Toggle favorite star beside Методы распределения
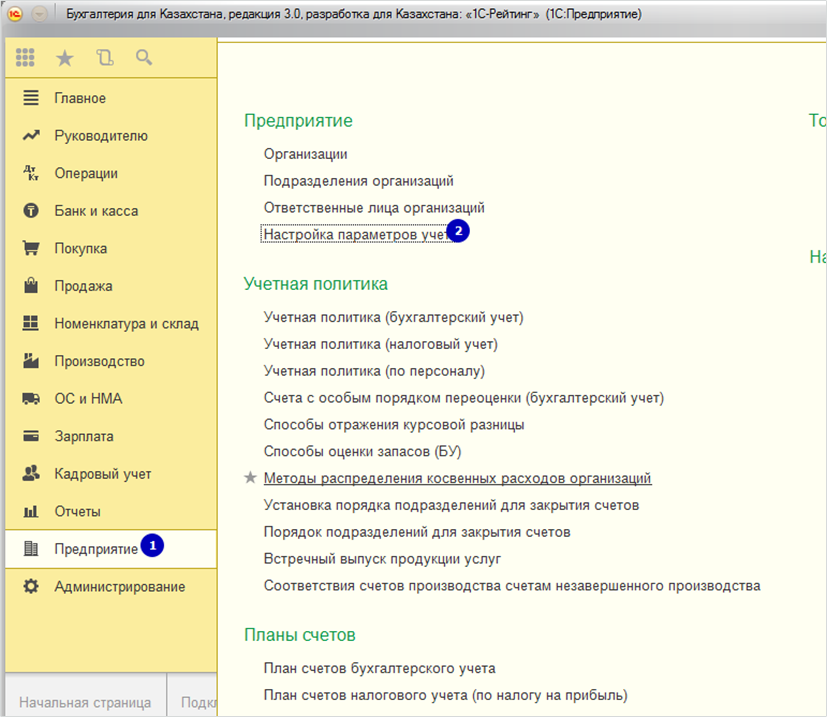The image size is (827, 717). click(250, 478)
